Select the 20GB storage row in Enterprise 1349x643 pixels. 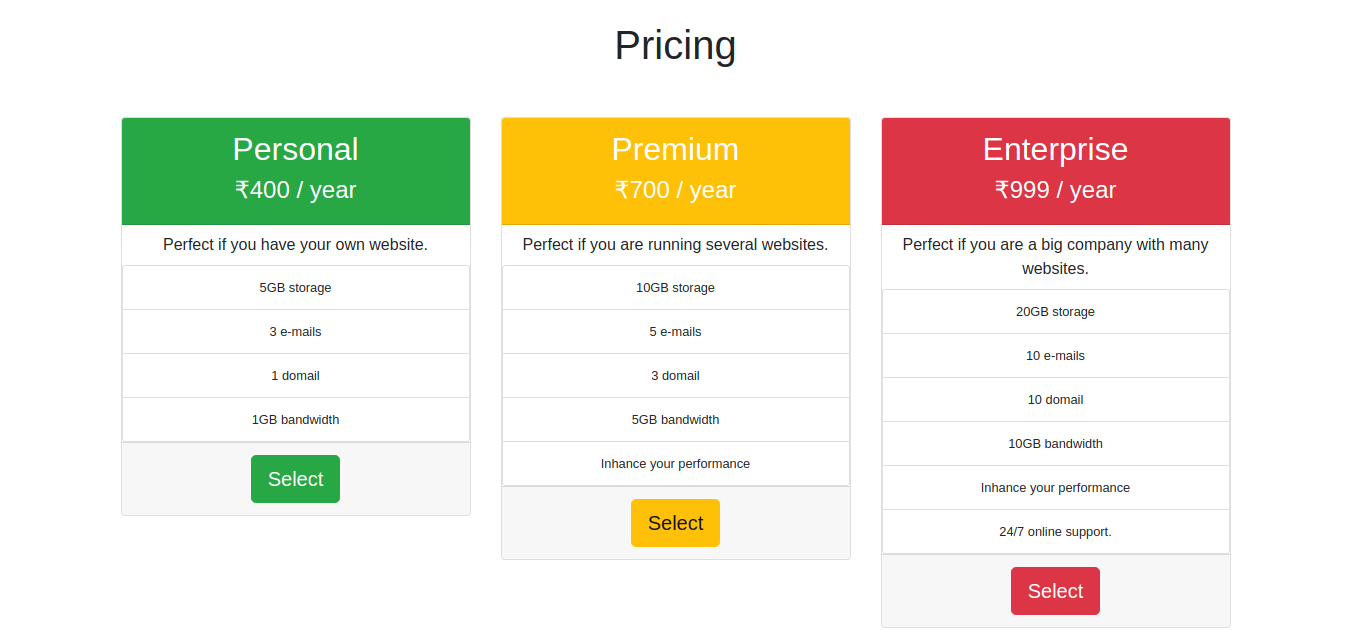[1055, 311]
